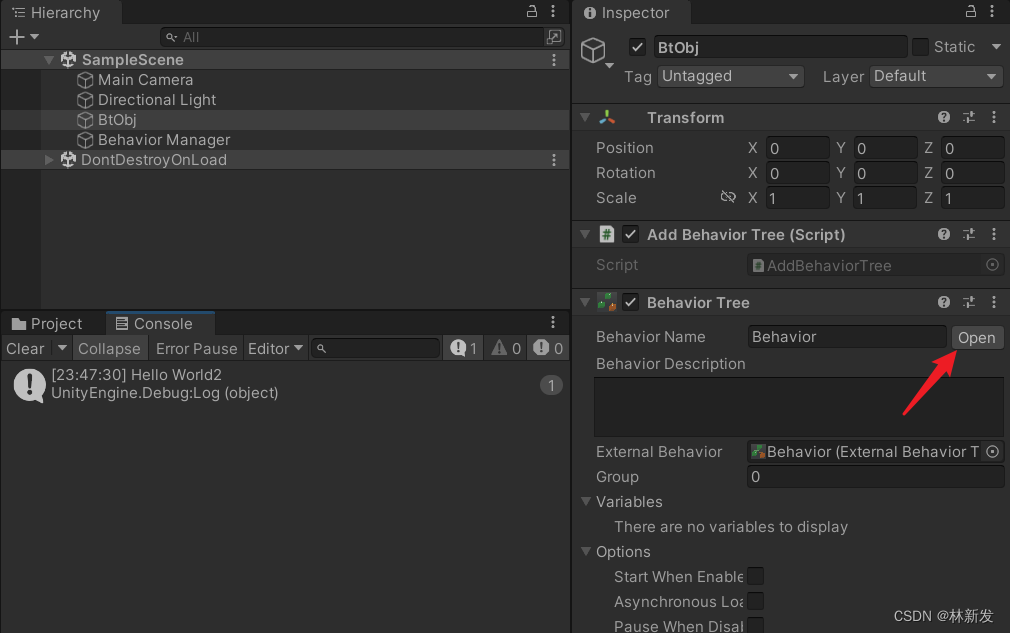Open the Clear options dropdown arrow
The height and width of the screenshot is (633, 1010).
pos(62,348)
